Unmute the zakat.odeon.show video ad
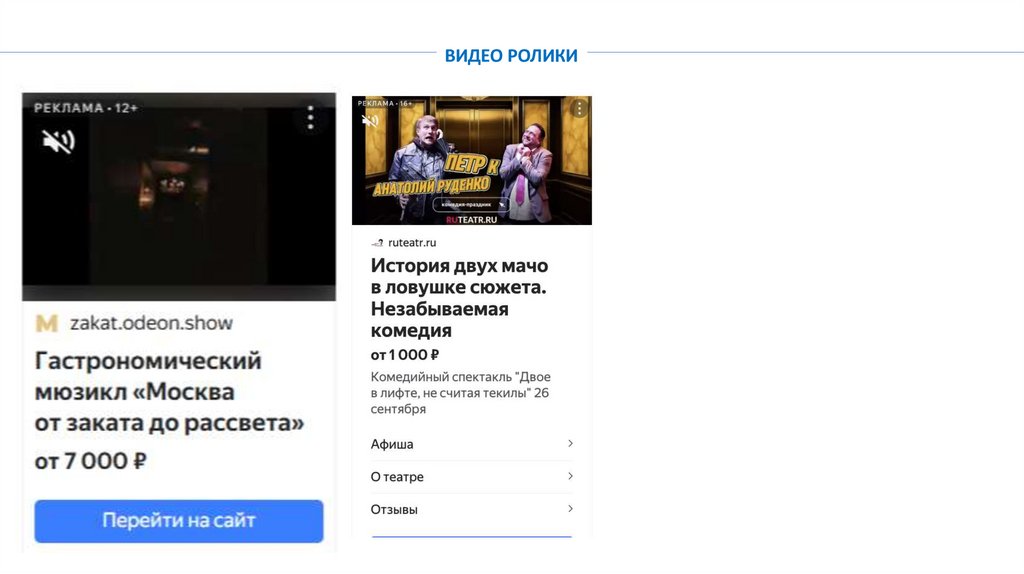The width and height of the screenshot is (1024, 574). (x=59, y=141)
